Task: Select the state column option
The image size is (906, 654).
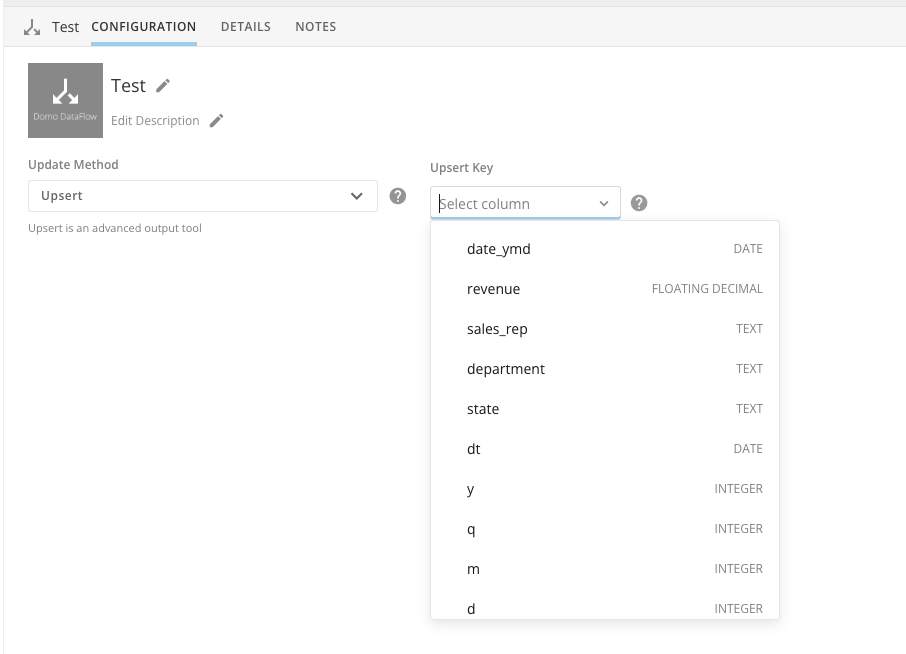Action: (605, 409)
